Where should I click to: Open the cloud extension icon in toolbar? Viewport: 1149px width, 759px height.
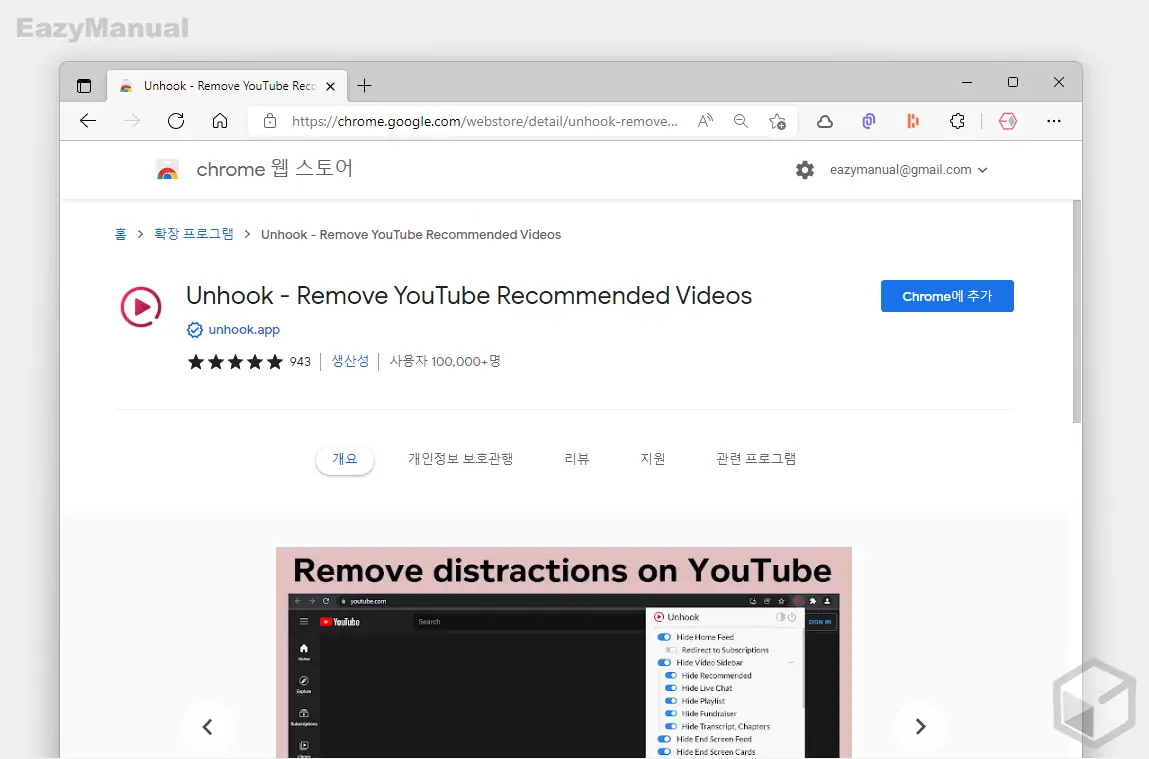[x=825, y=122]
